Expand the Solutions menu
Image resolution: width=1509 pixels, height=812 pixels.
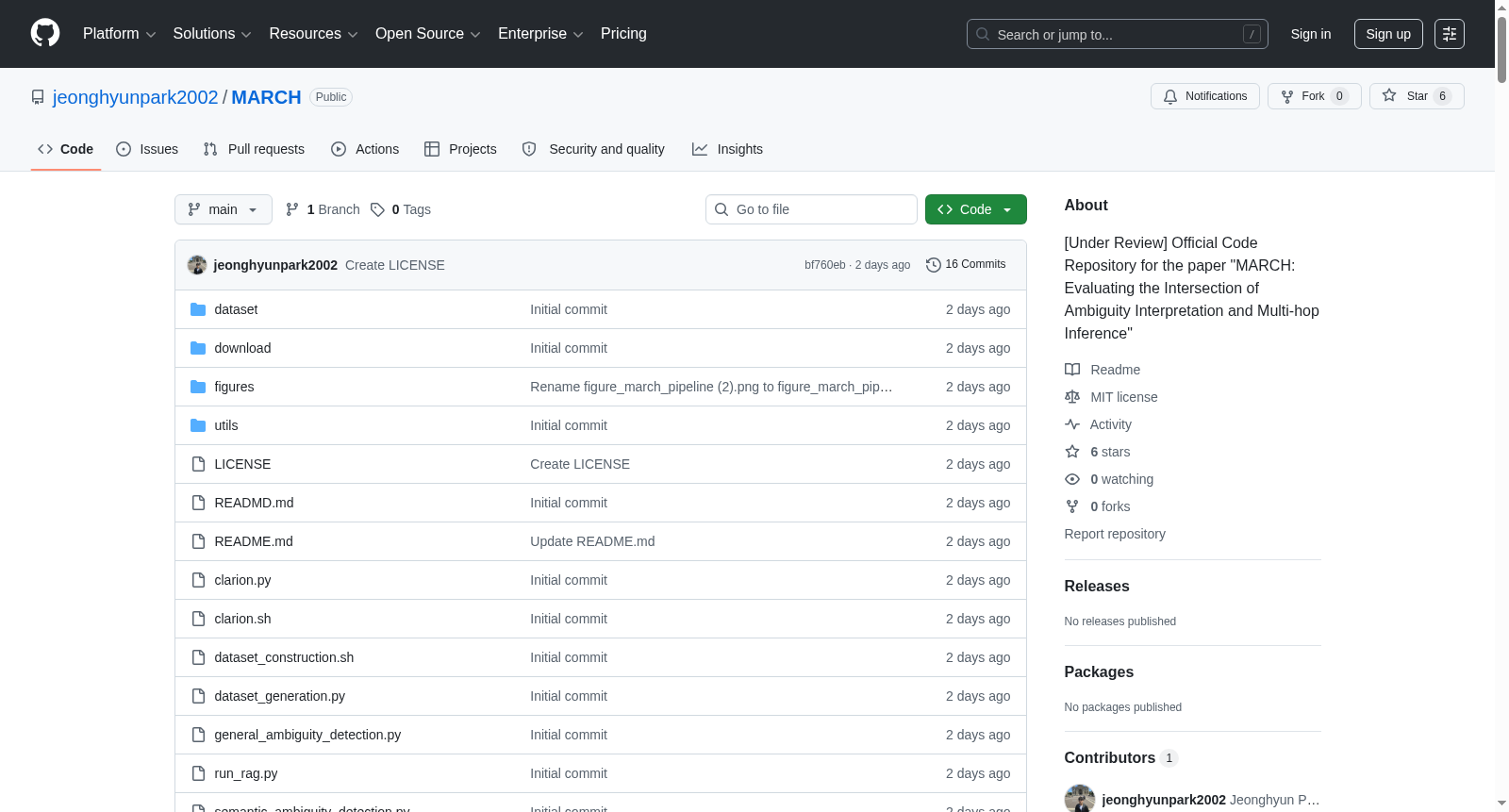pyautogui.click(x=212, y=34)
